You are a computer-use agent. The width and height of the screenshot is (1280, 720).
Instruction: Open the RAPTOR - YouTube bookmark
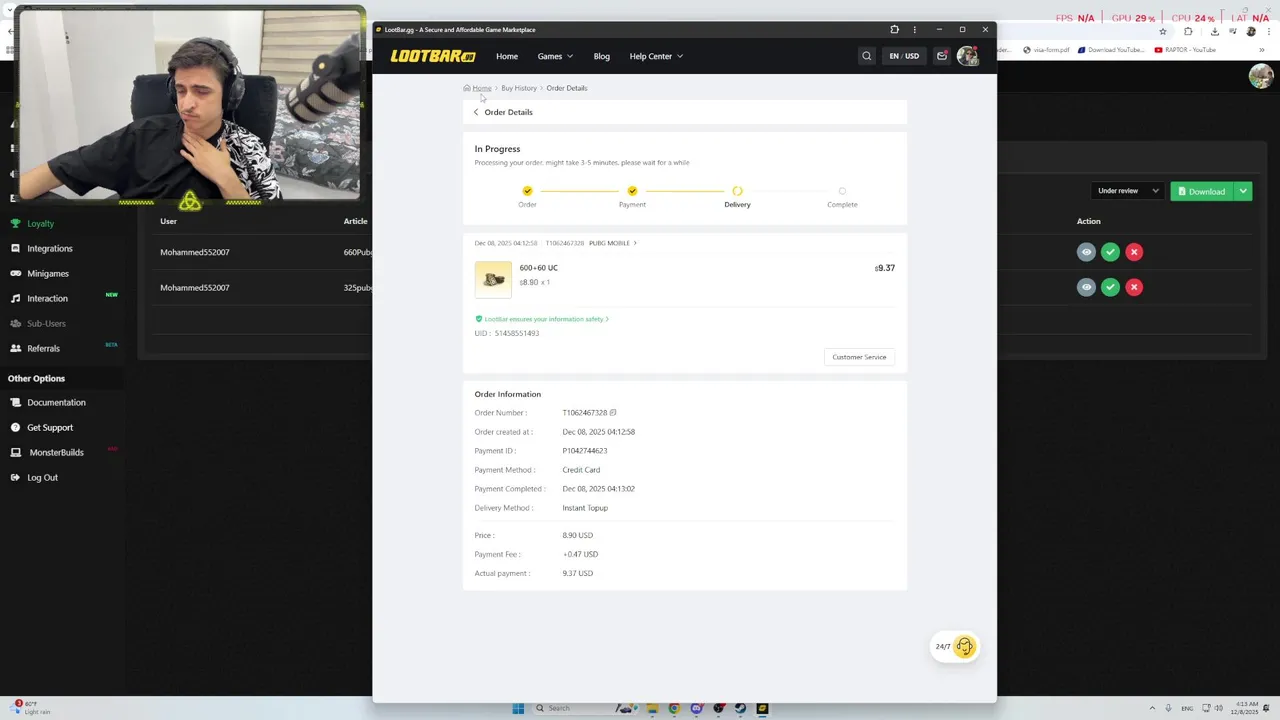1185,50
